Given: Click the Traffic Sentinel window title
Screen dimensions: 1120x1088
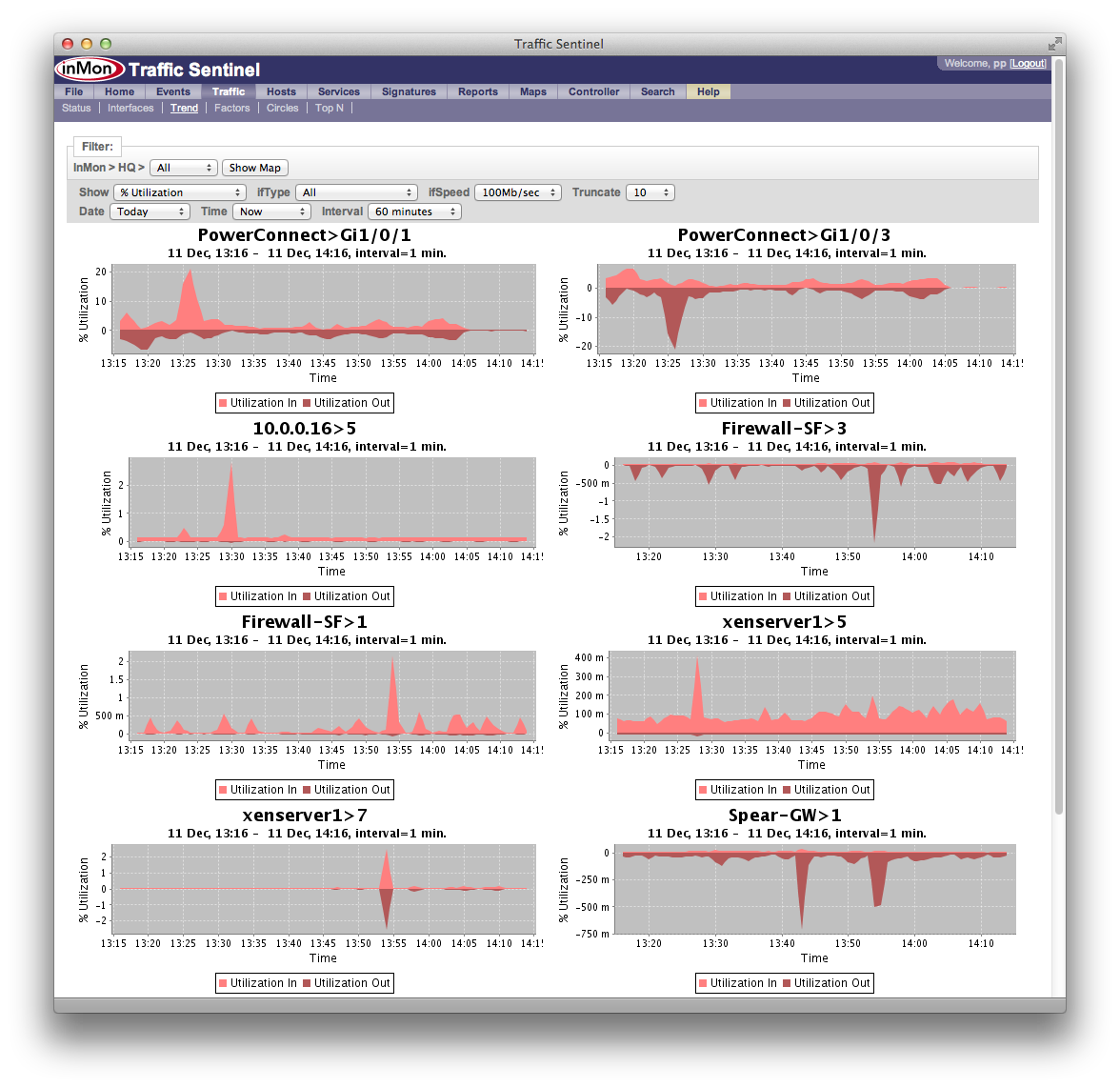Looking at the screenshot, I should tap(558, 44).
